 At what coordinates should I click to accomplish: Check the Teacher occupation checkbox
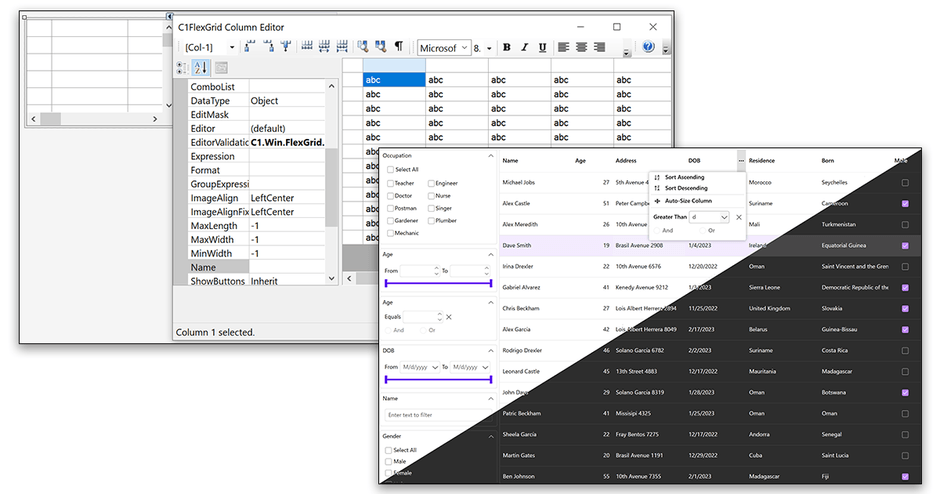[391, 184]
